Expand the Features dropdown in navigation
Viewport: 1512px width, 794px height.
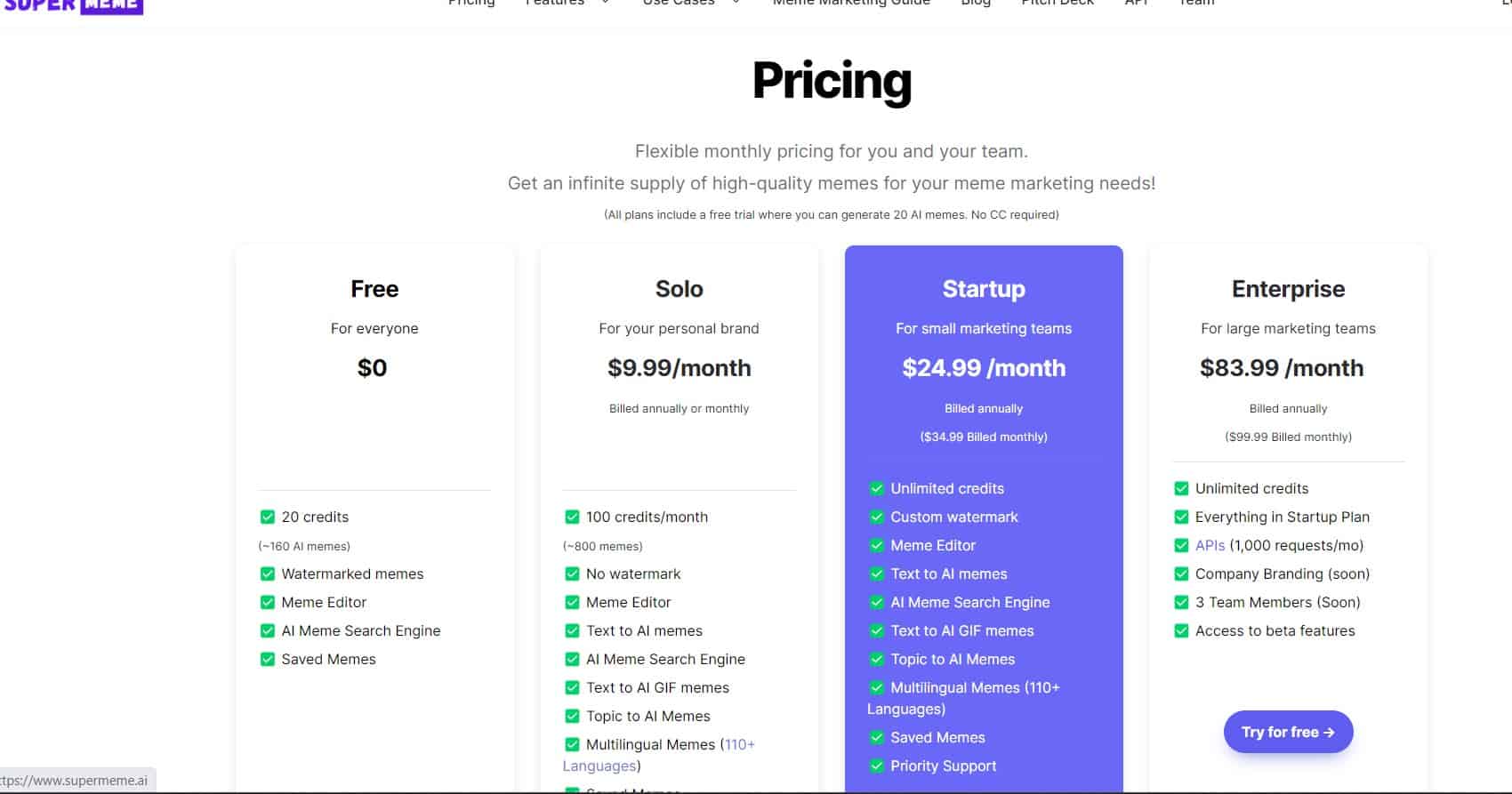[x=567, y=3]
